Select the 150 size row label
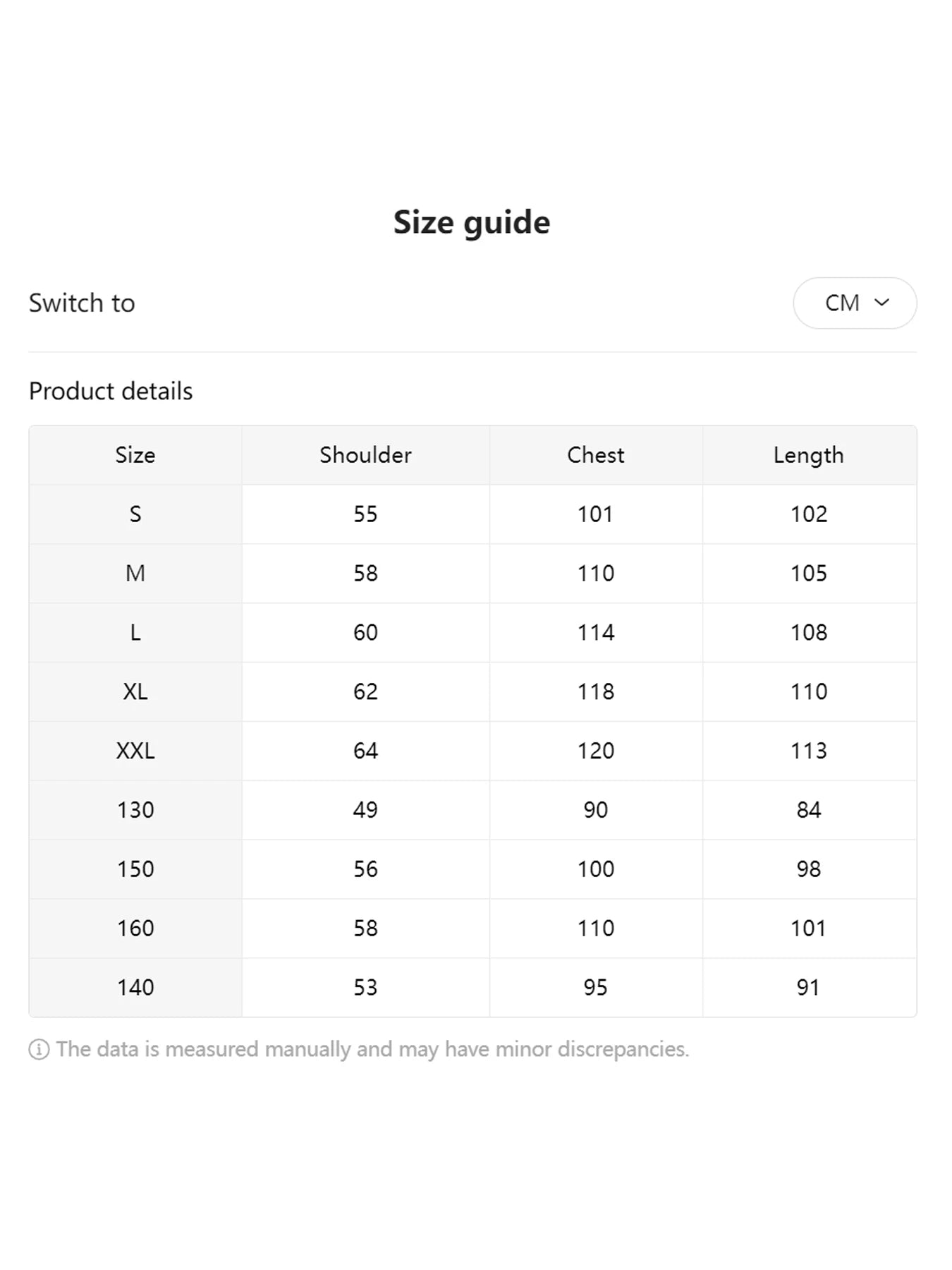The image size is (952, 1270). click(x=135, y=869)
